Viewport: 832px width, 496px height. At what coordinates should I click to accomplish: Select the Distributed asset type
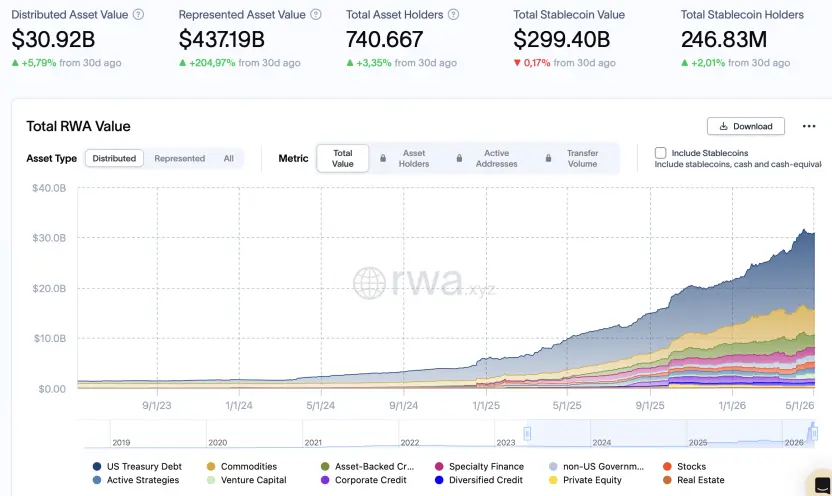click(114, 158)
